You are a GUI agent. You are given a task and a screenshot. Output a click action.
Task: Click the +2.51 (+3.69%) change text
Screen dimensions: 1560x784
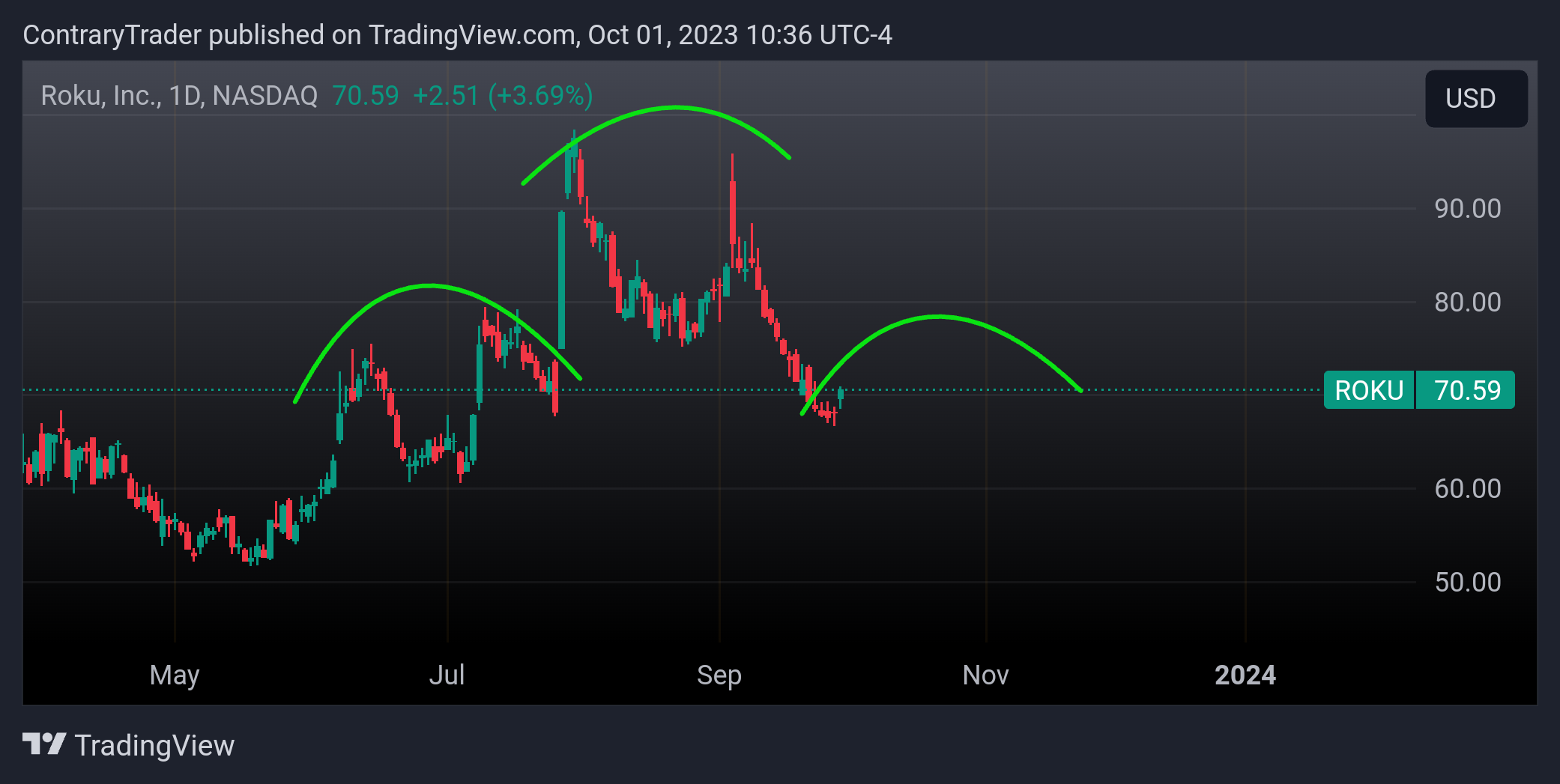[503, 96]
